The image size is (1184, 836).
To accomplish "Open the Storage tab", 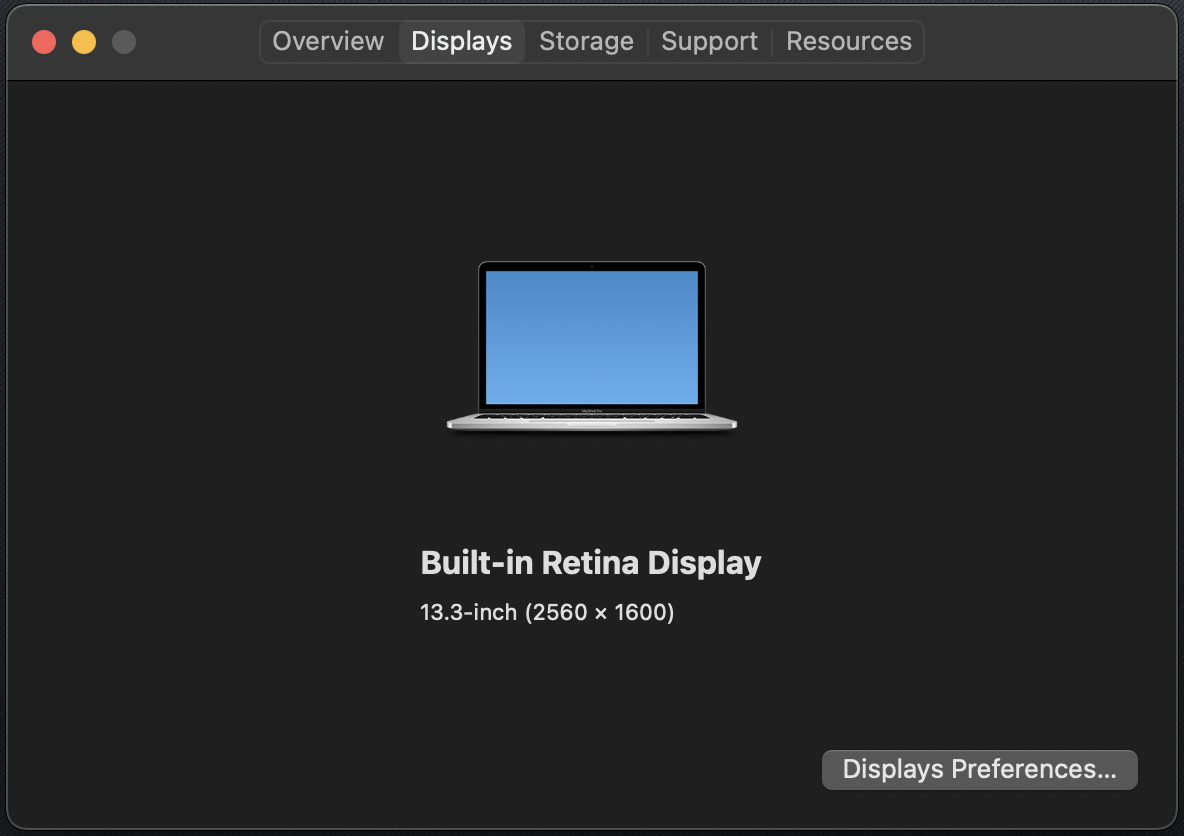I will point(586,42).
